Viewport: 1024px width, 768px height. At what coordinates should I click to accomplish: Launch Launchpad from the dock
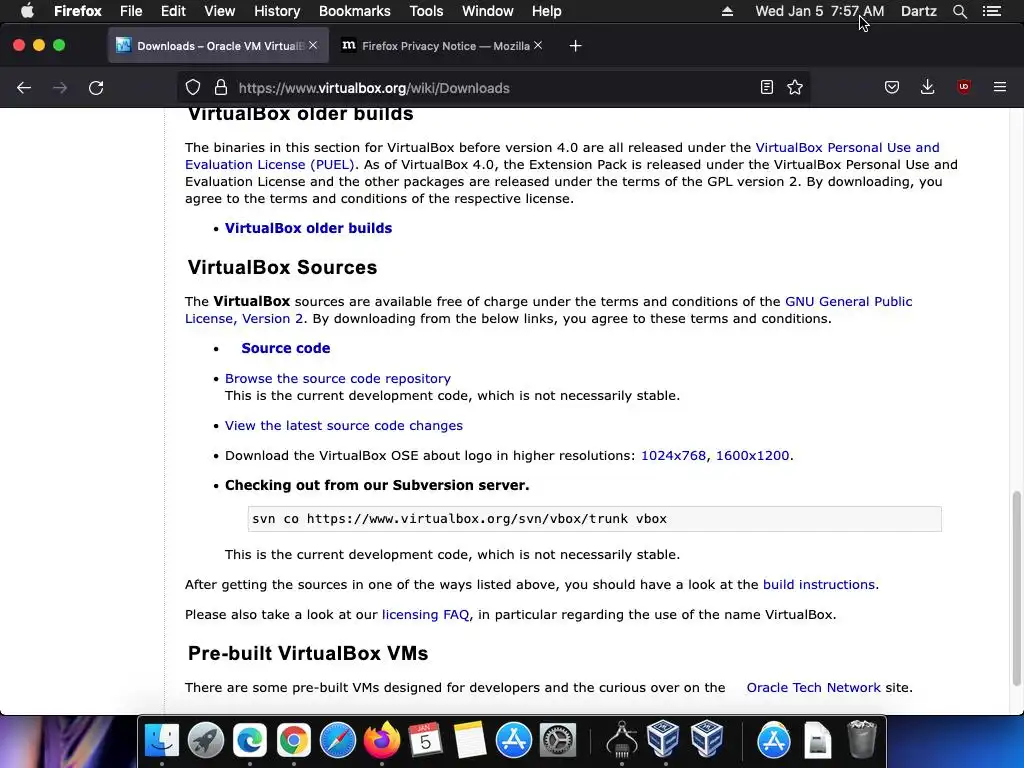pos(206,740)
